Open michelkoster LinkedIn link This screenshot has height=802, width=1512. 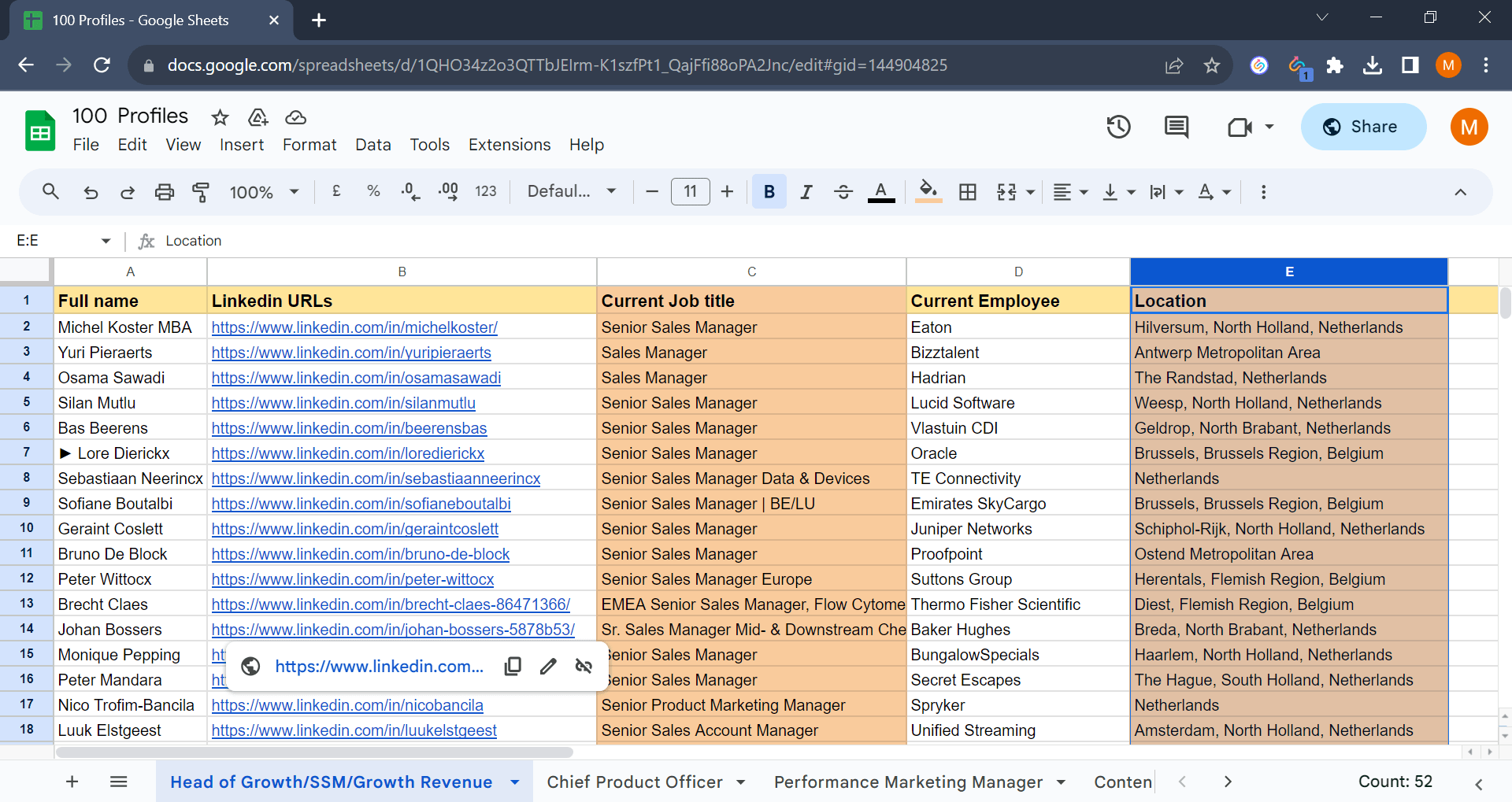coord(354,327)
